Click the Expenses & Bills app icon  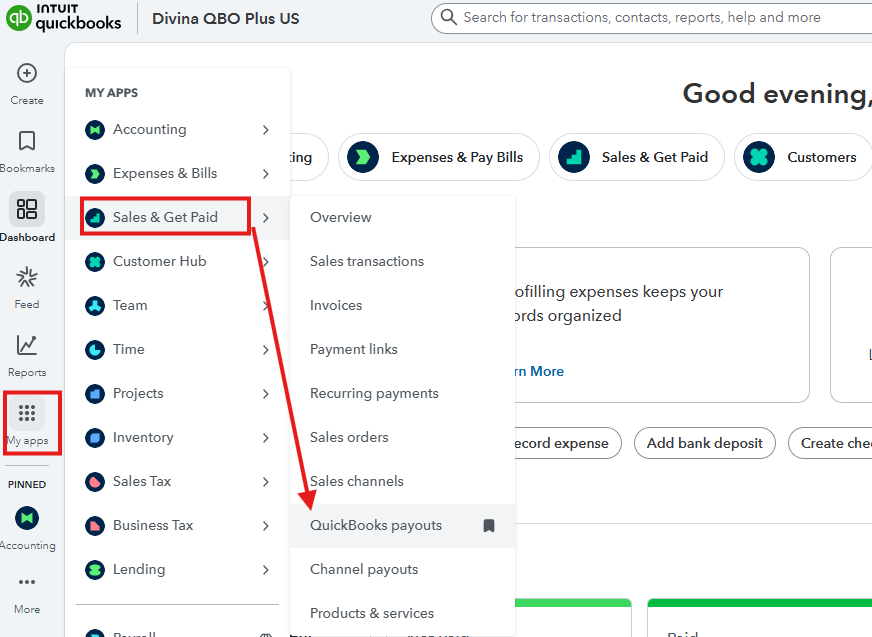95,174
